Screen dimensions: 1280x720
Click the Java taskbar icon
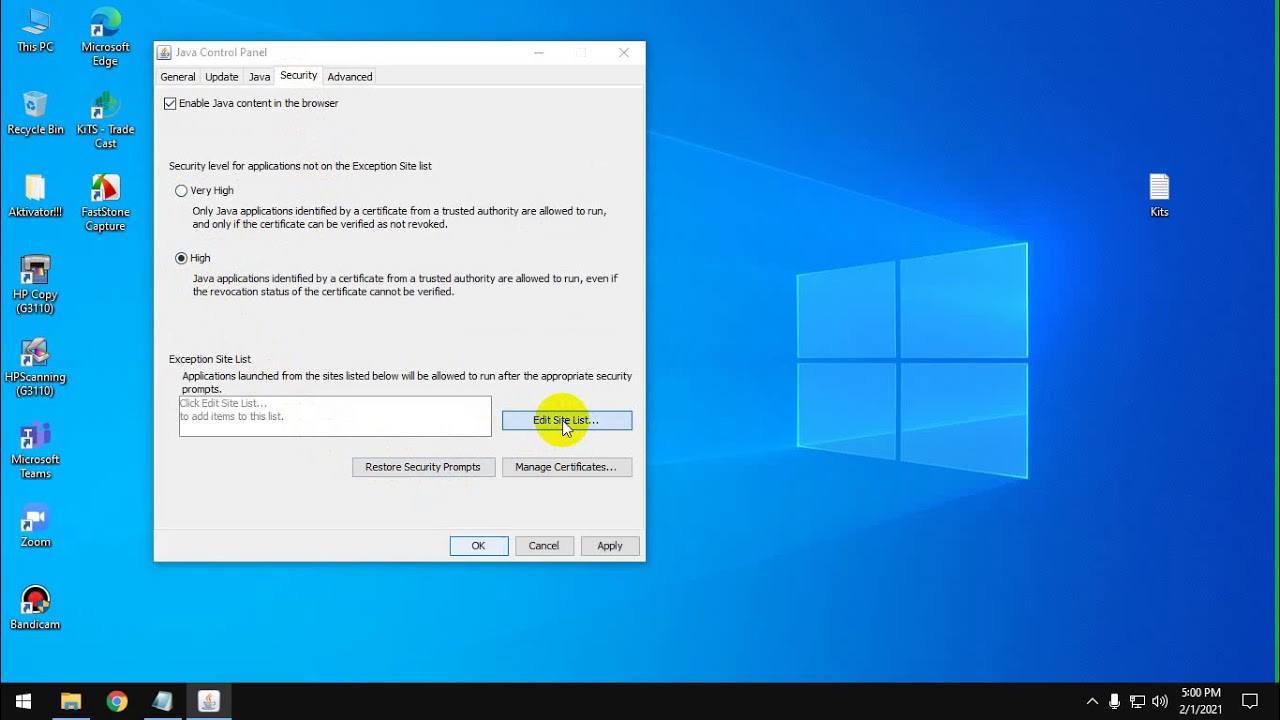point(208,701)
